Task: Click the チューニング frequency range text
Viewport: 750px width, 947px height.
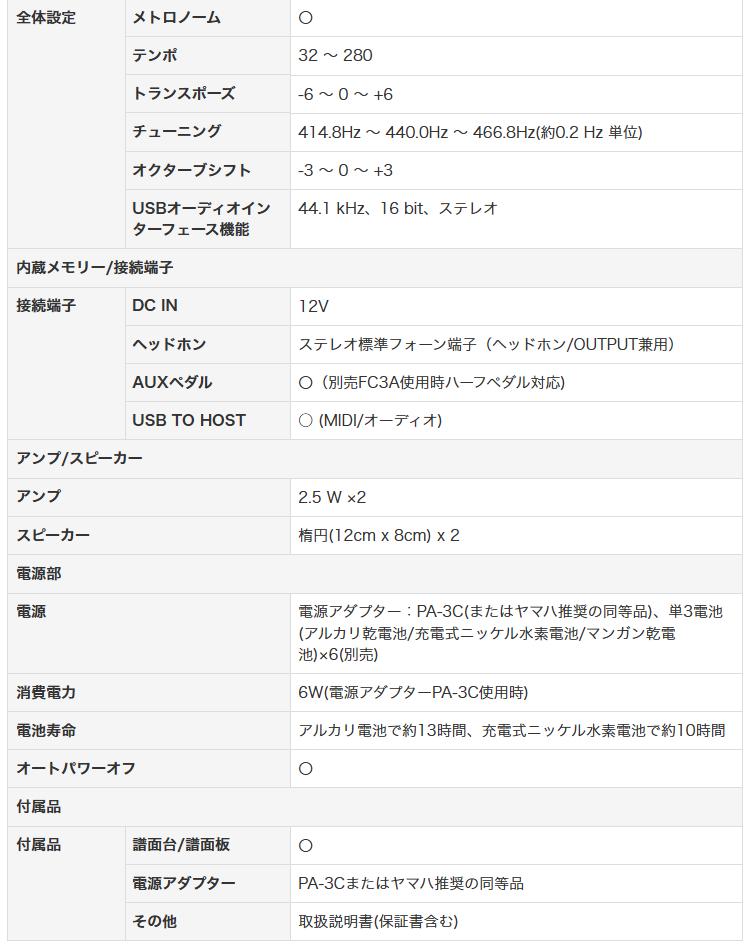Action: coord(470,132)
